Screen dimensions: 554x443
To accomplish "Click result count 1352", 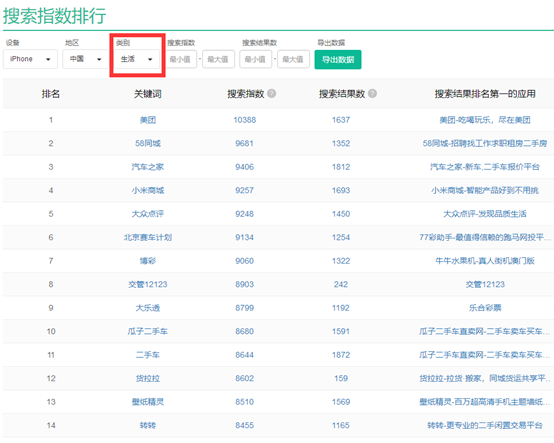I will (341, 143).
